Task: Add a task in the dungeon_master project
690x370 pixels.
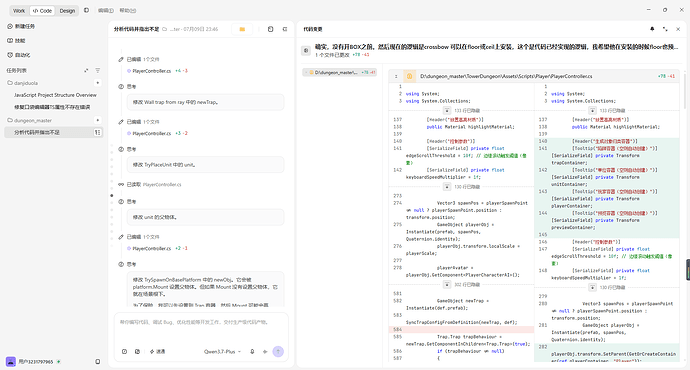Action: (x=97, y=120)
